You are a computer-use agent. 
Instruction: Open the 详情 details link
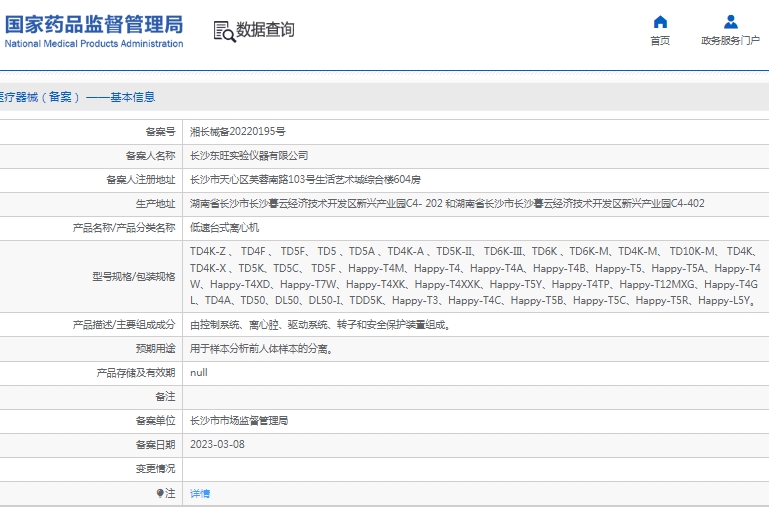coord(200,493)
